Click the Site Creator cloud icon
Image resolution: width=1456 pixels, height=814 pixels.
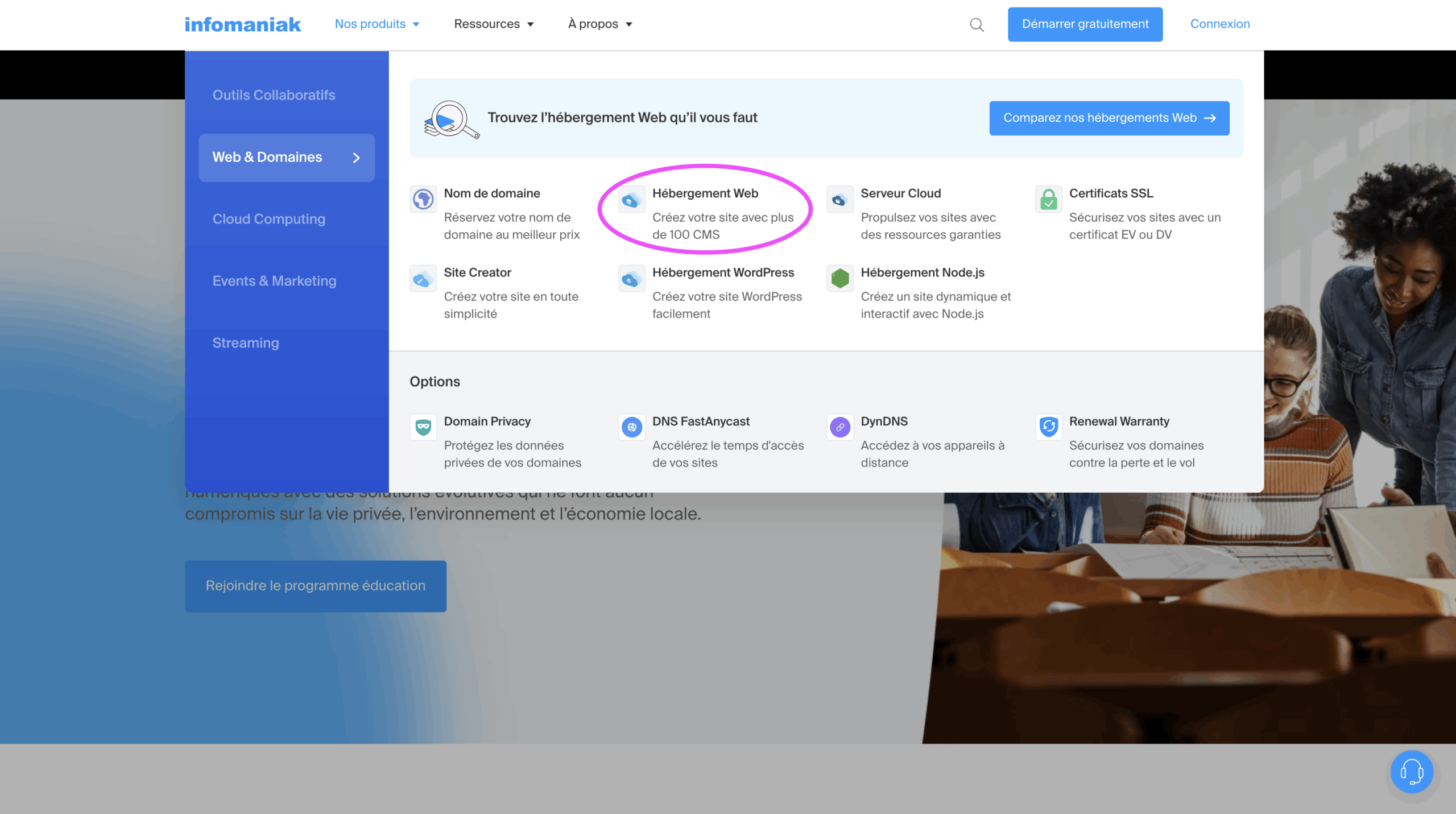pyautogui.click(x=423, y=278)
